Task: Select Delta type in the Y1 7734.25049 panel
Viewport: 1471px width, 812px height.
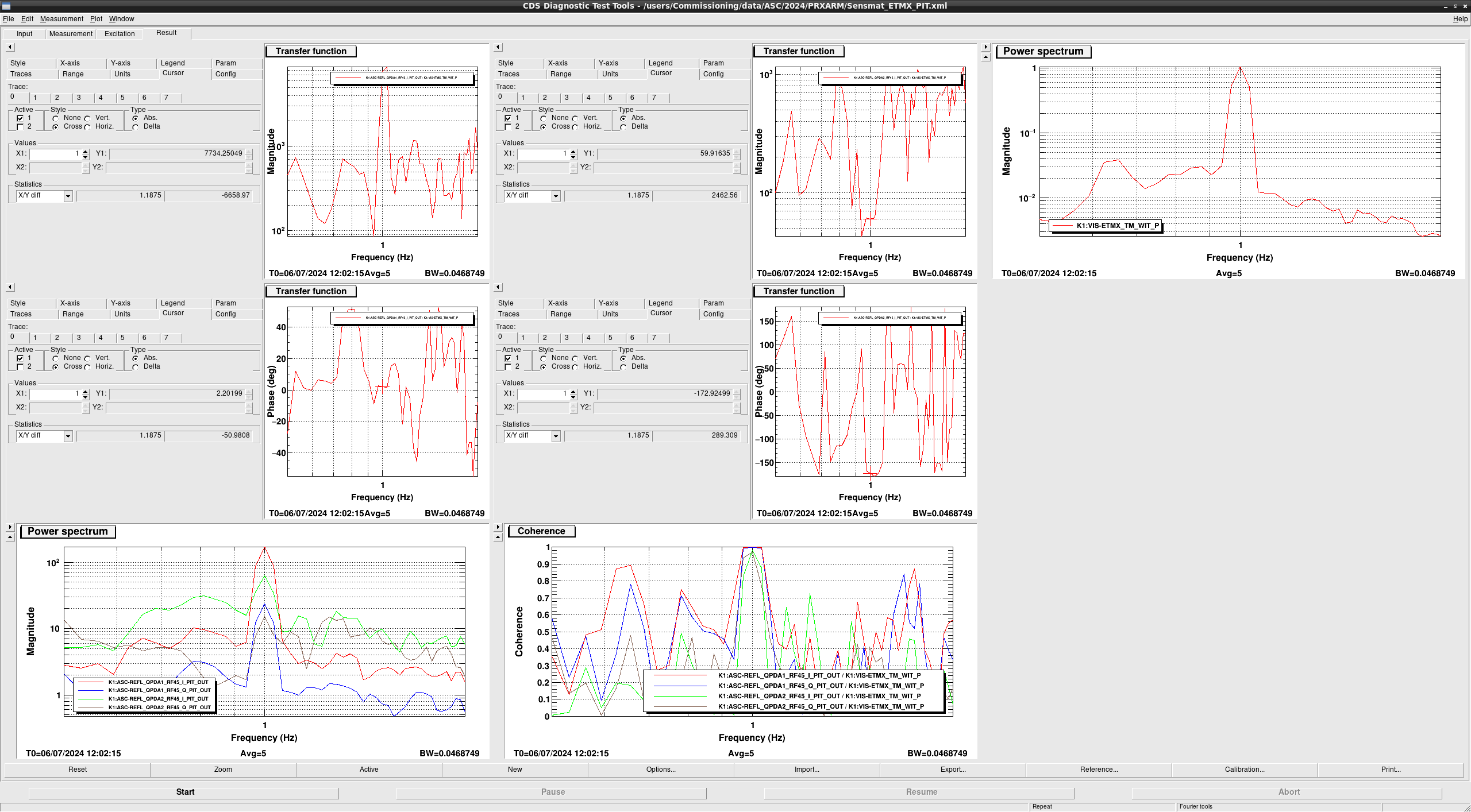Action: (135, 127)
